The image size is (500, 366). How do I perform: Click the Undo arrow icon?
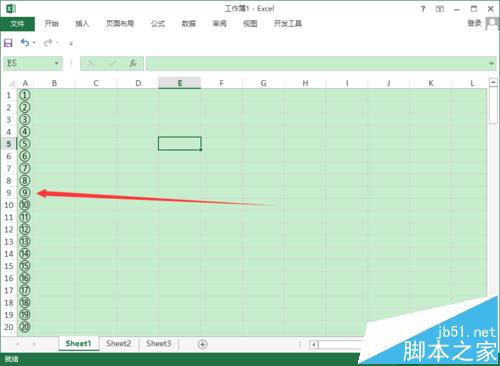[x=25, y=43]
